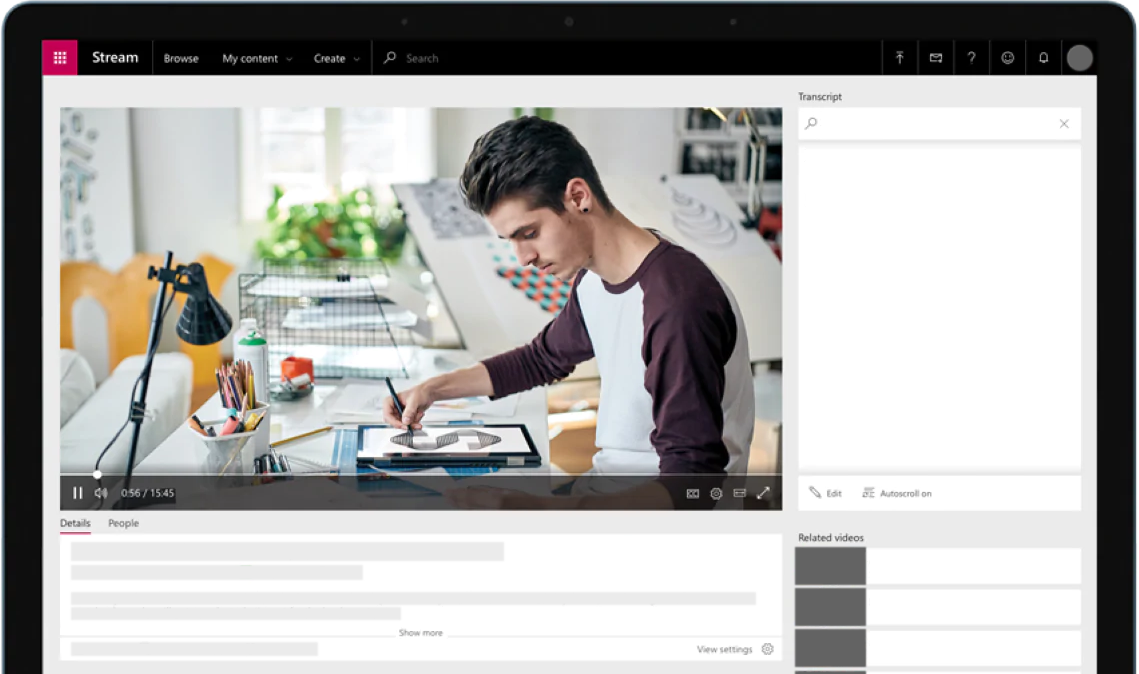Expand the Create dropdown menu
This screenshot has height=674, width=1139.
pyautogui.click(x=336, y=58)
